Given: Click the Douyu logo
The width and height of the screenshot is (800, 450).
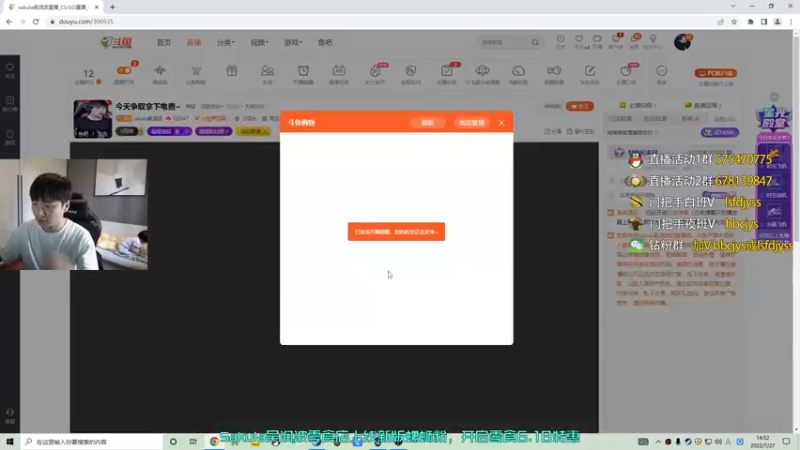Looking at the screenshot, I should (x=116, y=42).
